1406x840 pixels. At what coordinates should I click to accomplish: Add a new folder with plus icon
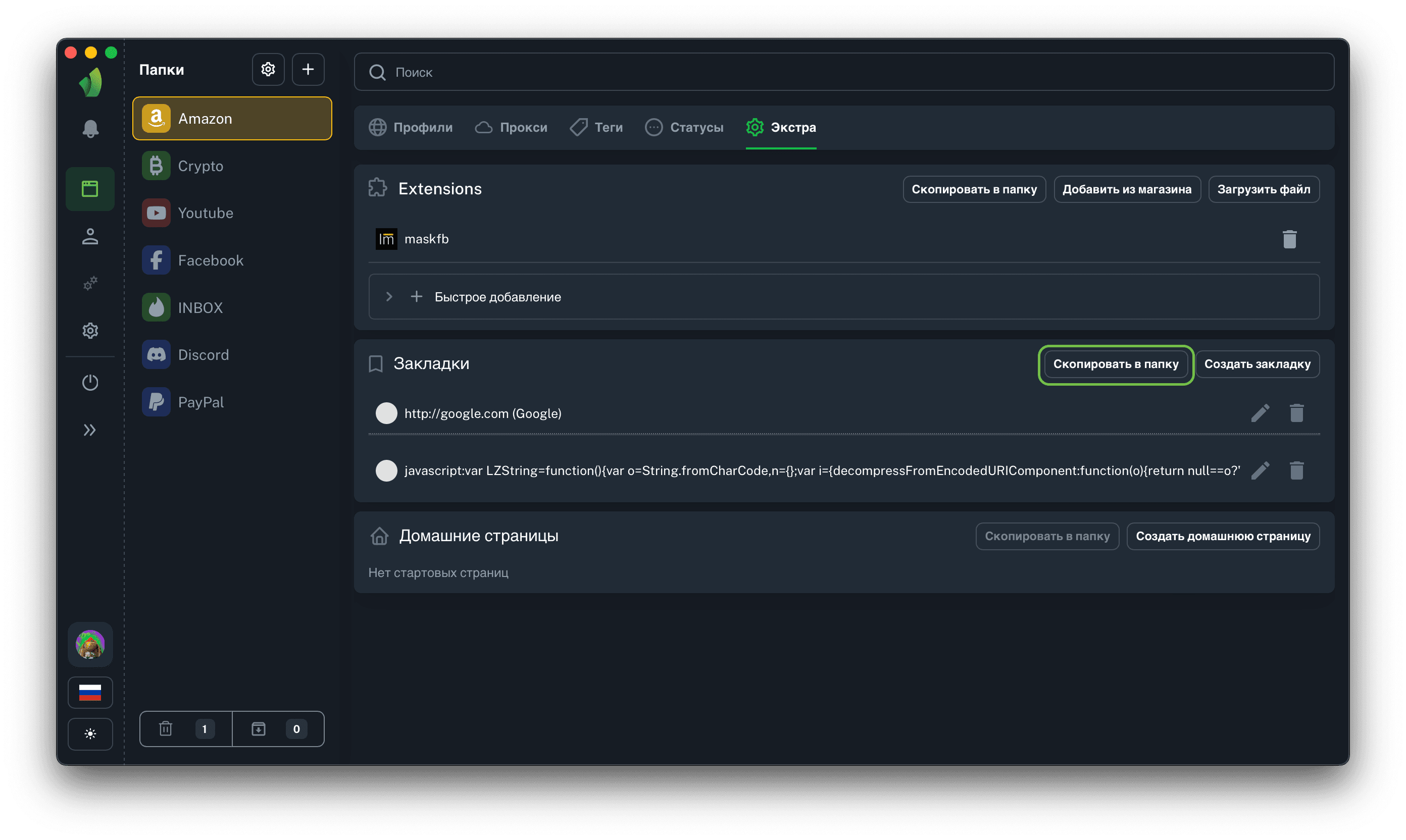308,70
